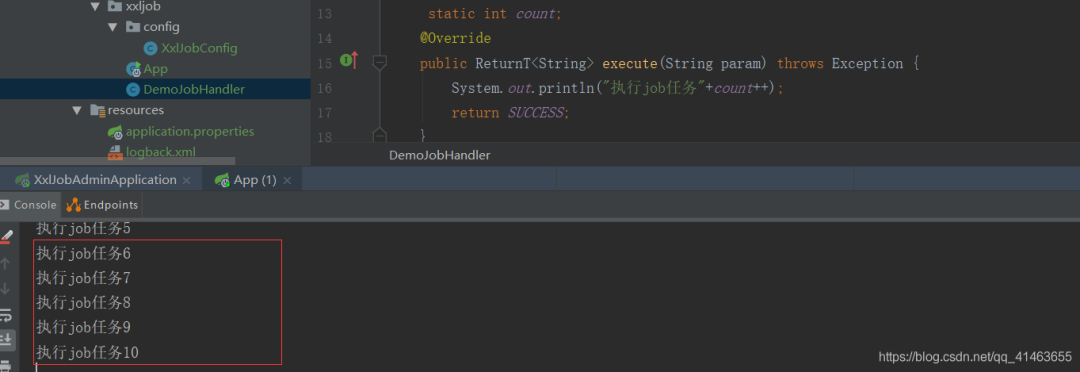Collapse the config folder arrow

[112, 28]
